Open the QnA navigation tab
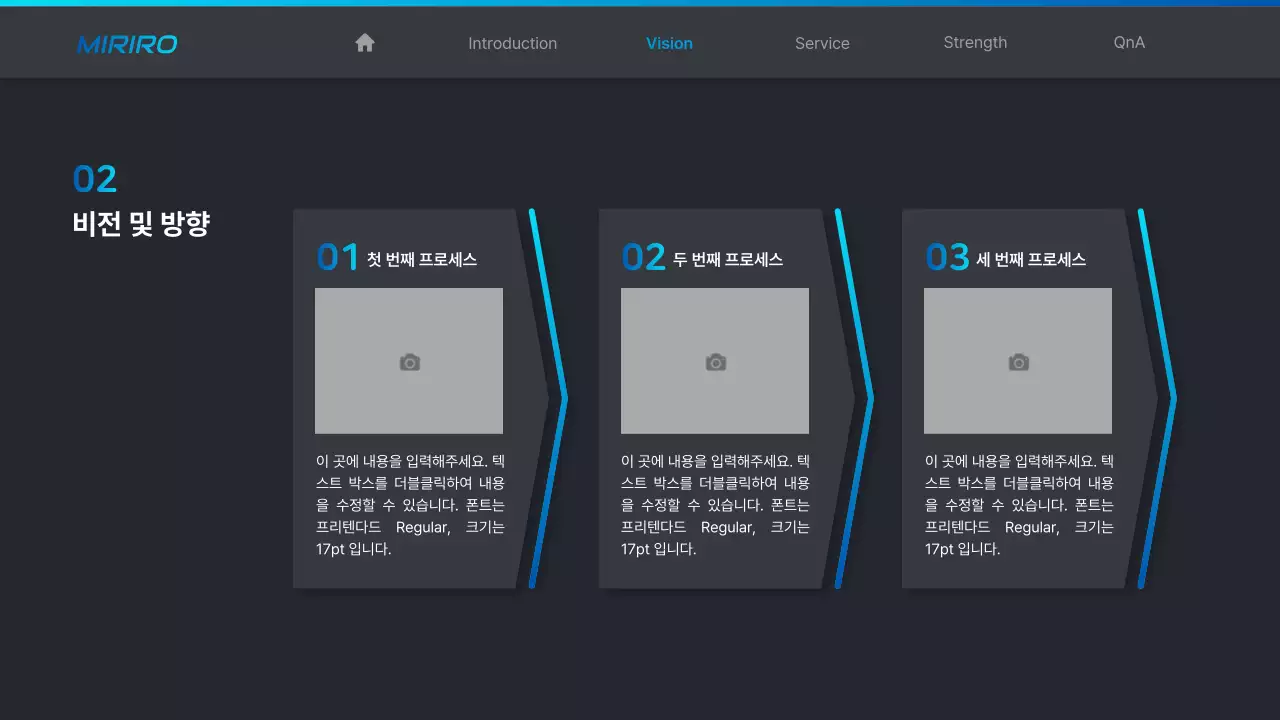This screenshot has width=1280, height=720. click(x=1128, y=42)
